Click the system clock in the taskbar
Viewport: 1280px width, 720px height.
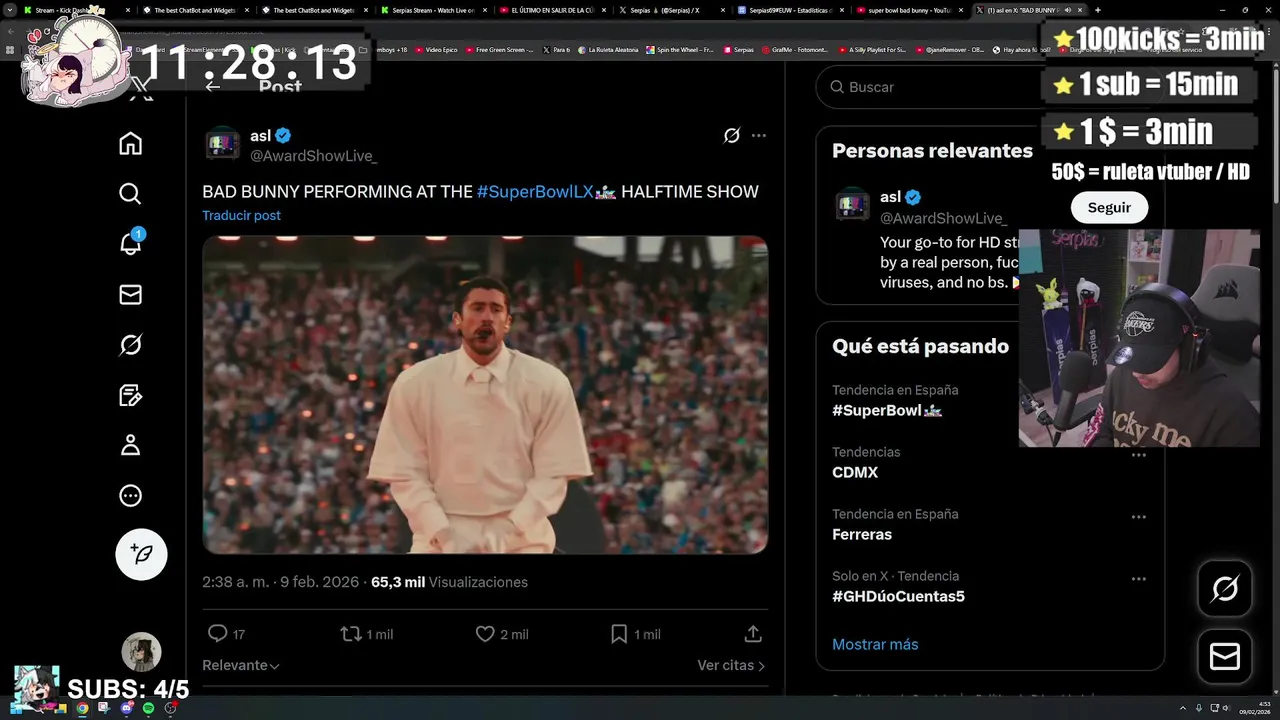(1255, 707)
